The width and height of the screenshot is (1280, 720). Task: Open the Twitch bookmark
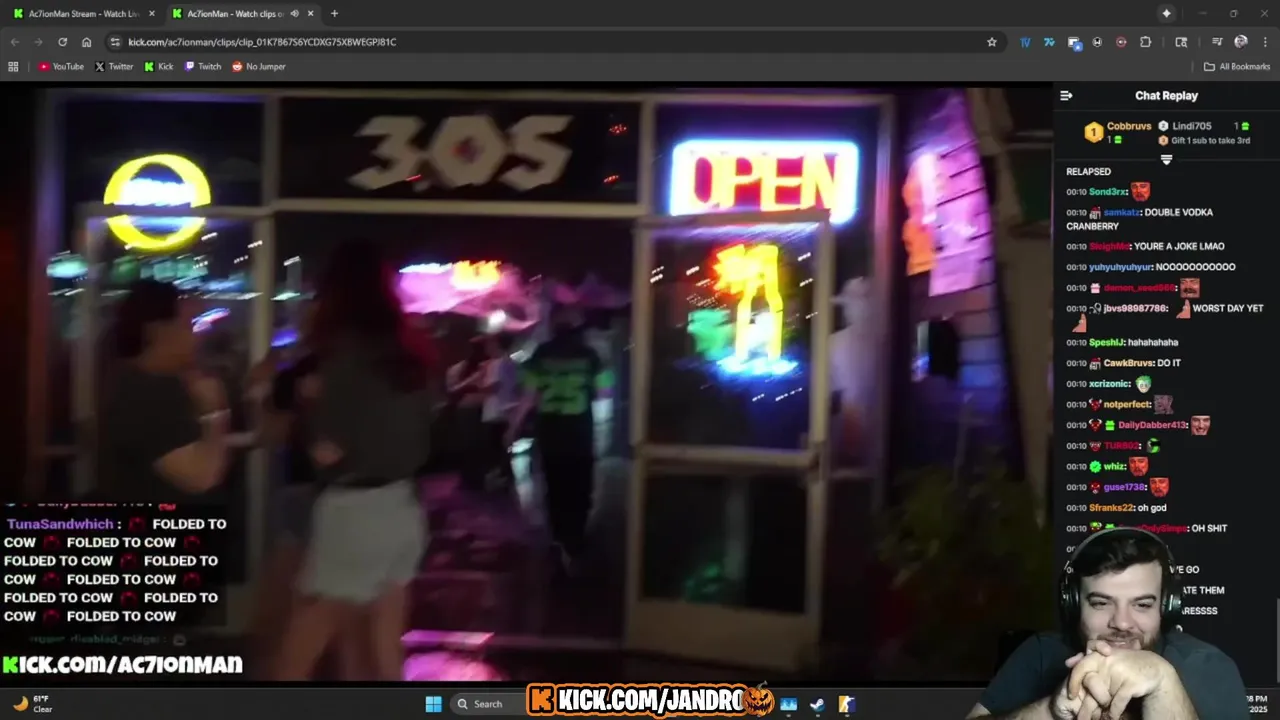click(x=203, y=67)
